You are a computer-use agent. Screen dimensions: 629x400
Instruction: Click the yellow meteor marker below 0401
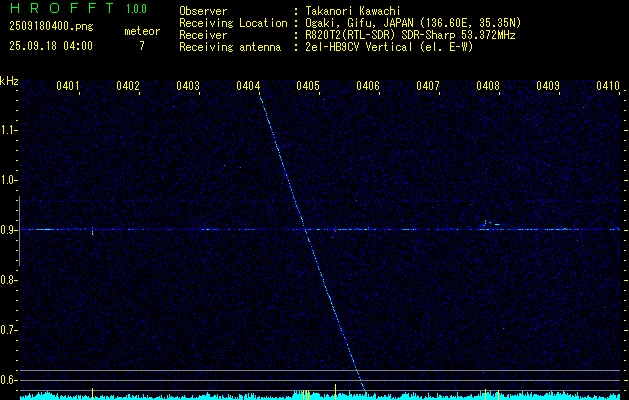tap(93, 394)
